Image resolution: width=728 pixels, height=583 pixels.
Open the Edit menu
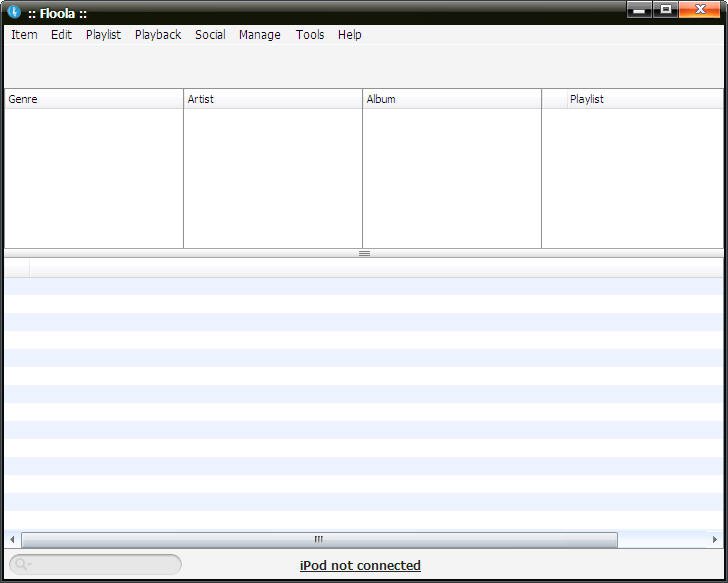(x=61, y=35)
